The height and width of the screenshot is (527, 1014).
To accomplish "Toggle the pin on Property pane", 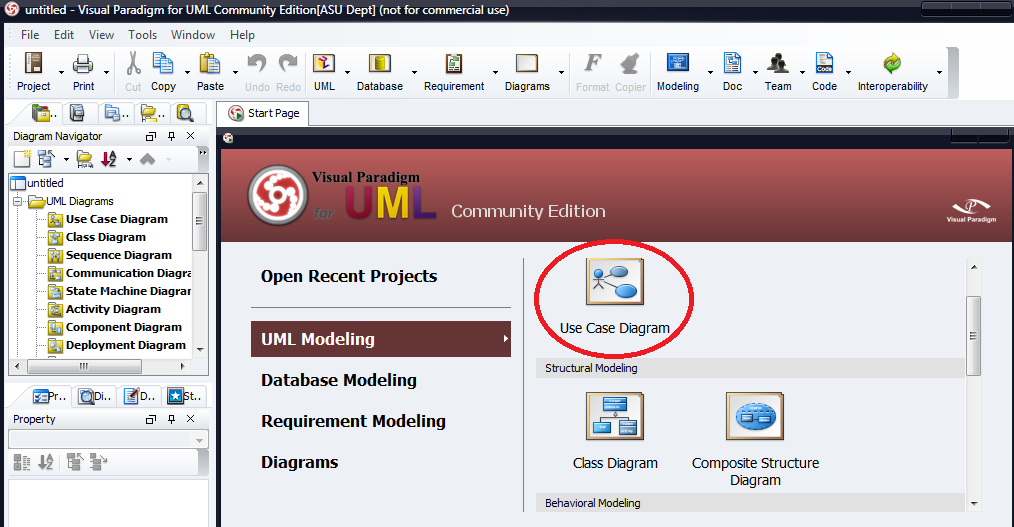I will pyautogui.click(x=171, y=419).
